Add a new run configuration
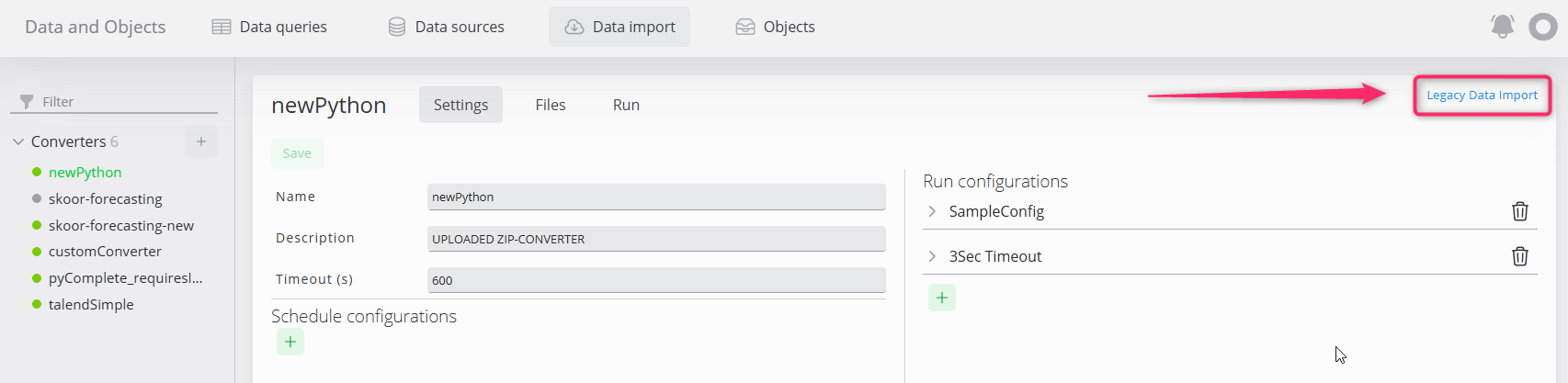Viewport: 1568px width, 383px height. coord(941,298)
